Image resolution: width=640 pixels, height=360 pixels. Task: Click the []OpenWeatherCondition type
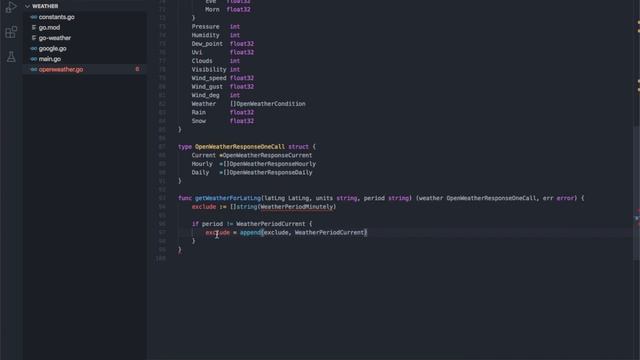click(268, 104)
